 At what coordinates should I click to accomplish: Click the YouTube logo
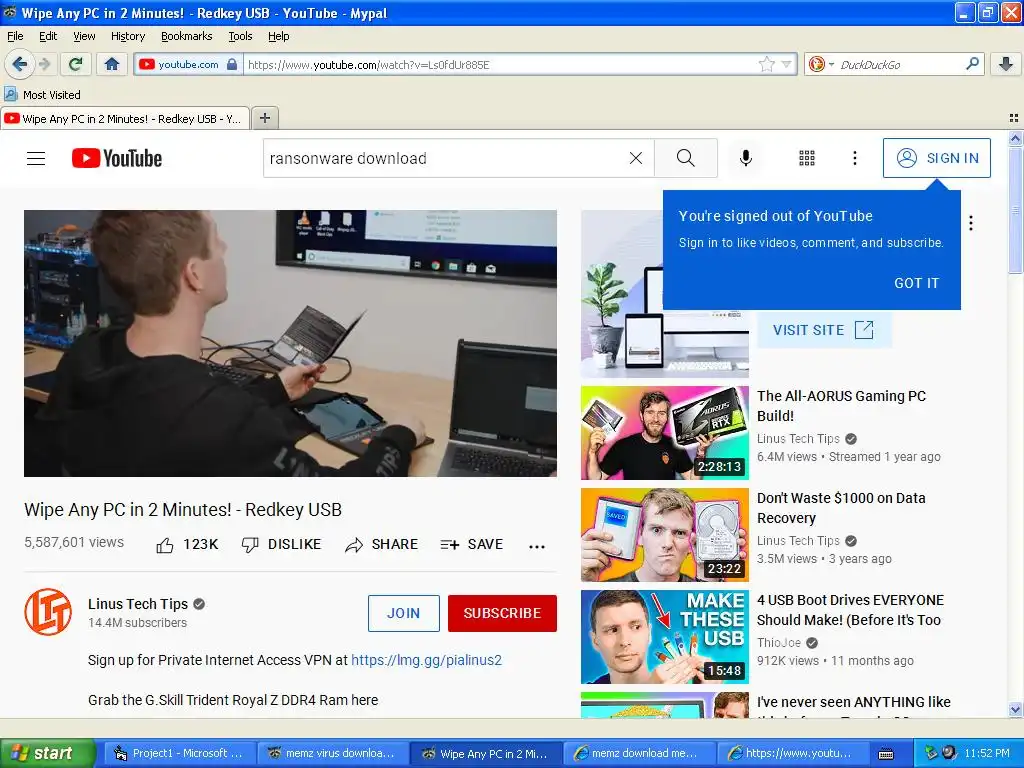(117, 158)
